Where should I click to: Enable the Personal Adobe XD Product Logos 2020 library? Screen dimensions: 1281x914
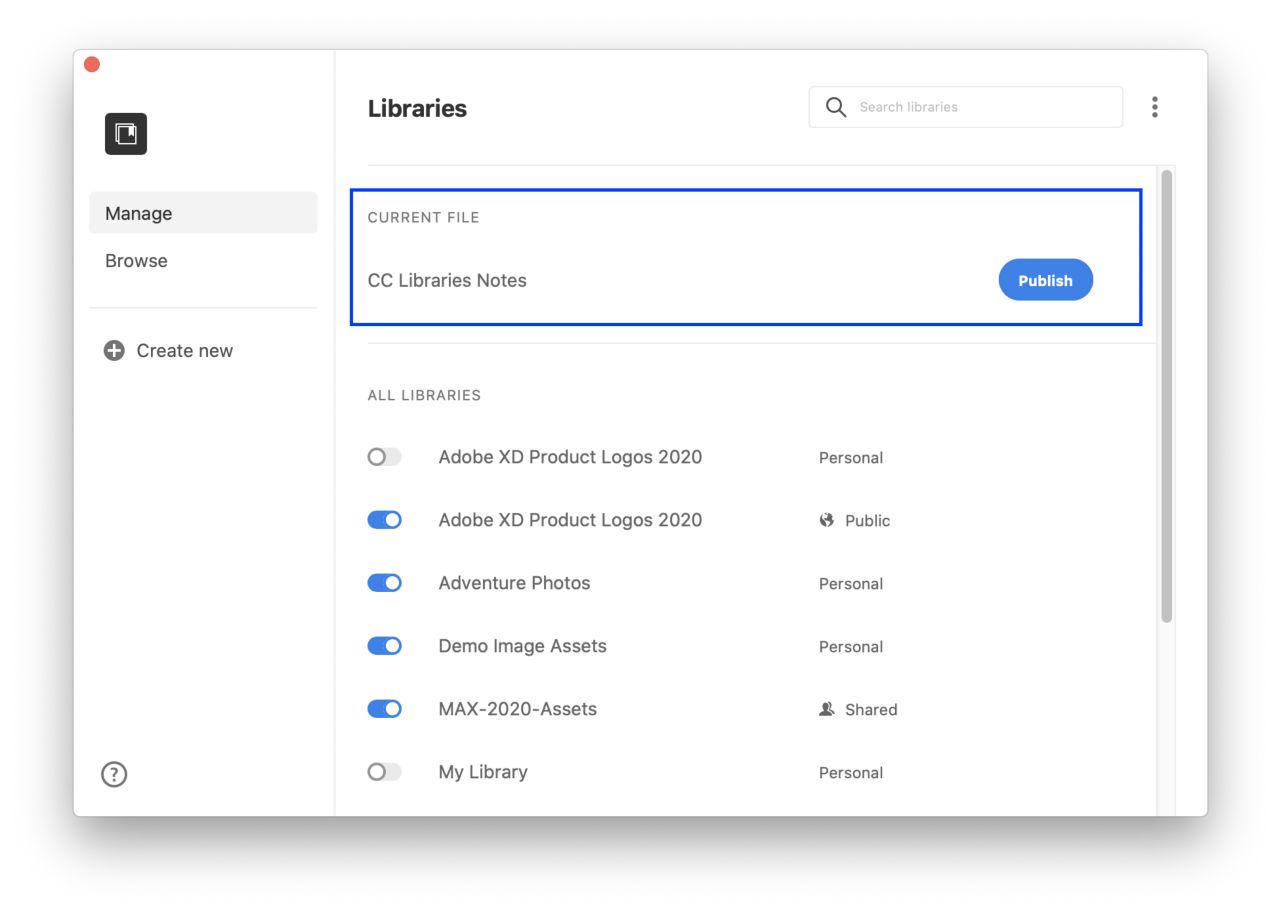384,456
